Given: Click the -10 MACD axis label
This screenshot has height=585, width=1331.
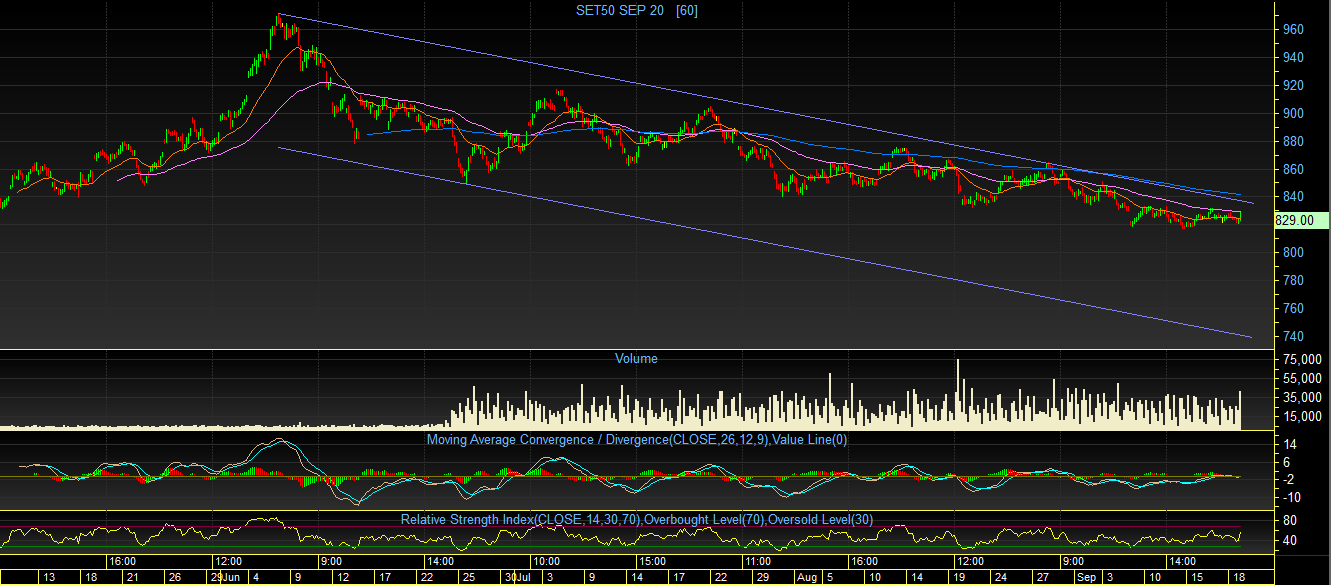Looking at the screenshot, I should pyautogui.click(x=1293, y=498).
